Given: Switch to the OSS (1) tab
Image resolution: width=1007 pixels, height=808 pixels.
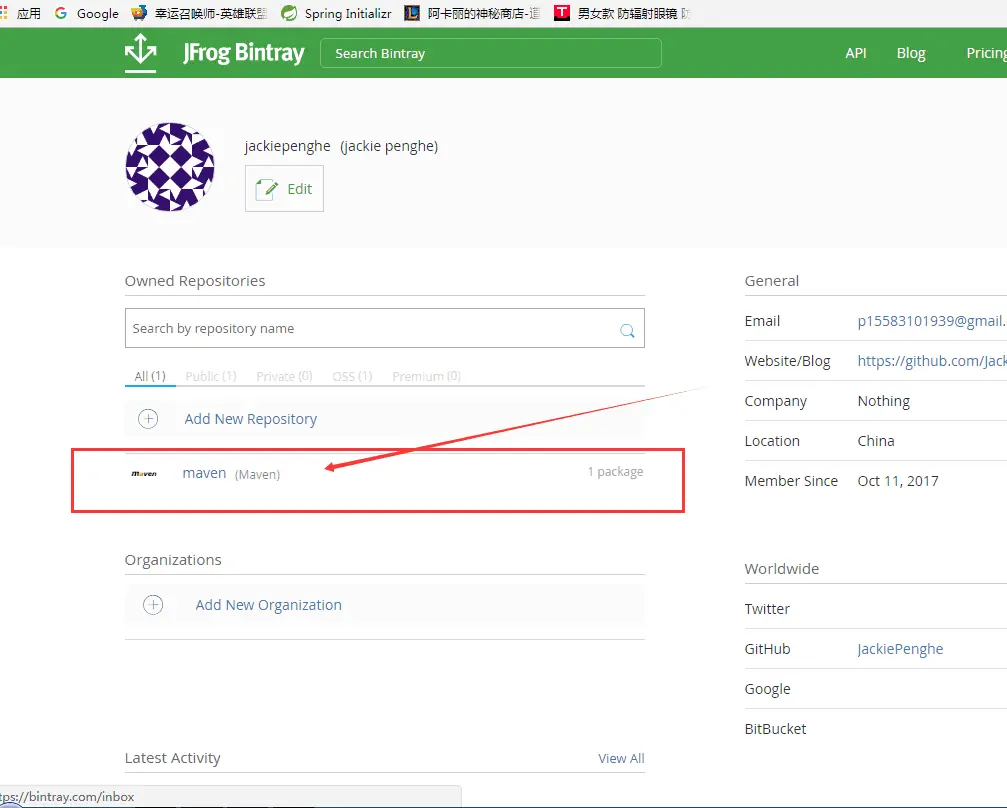Looking at the screenshot, I should click(x=352, y=376).
